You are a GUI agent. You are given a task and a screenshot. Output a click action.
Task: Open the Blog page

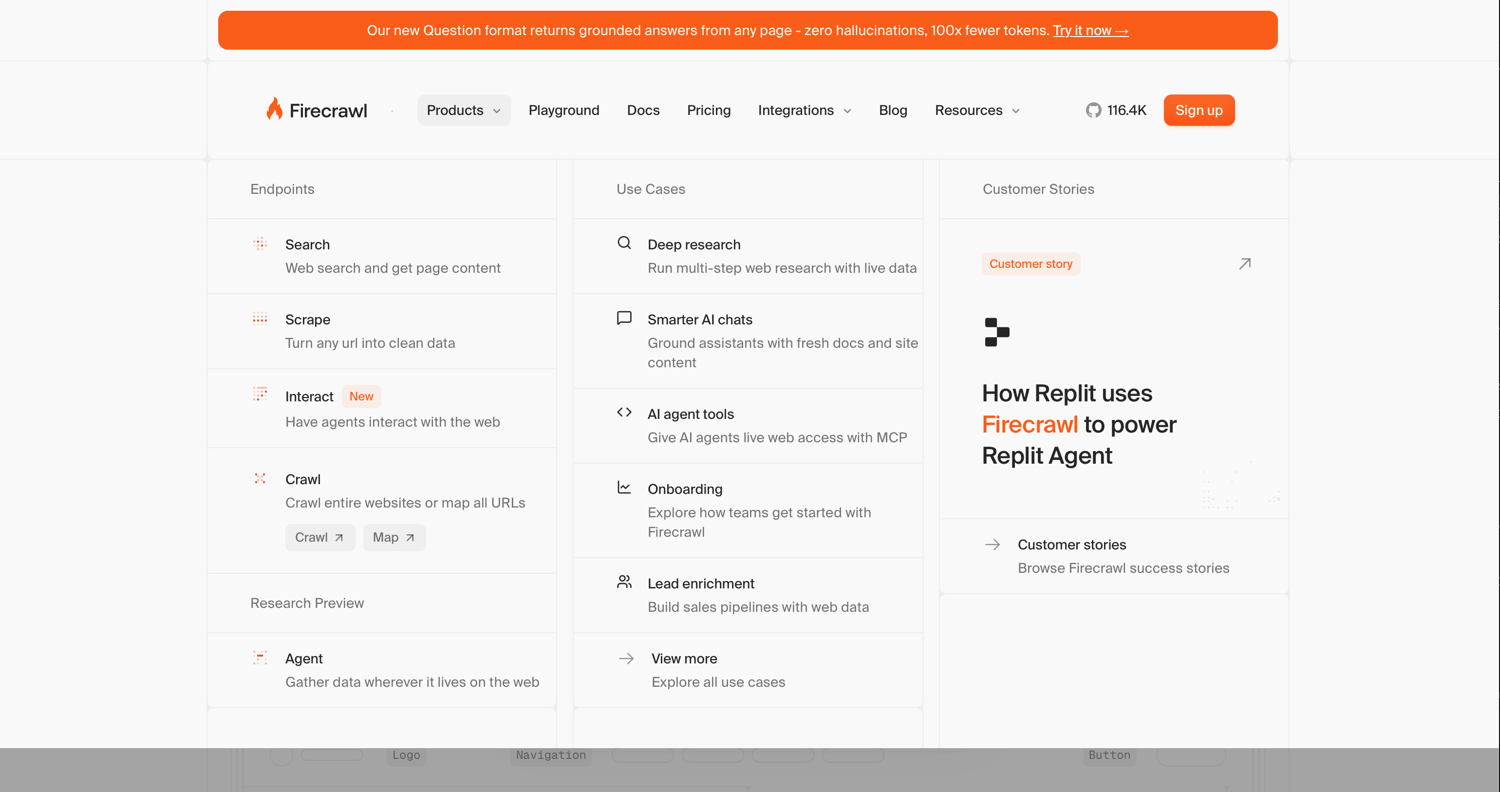(893, 110)
